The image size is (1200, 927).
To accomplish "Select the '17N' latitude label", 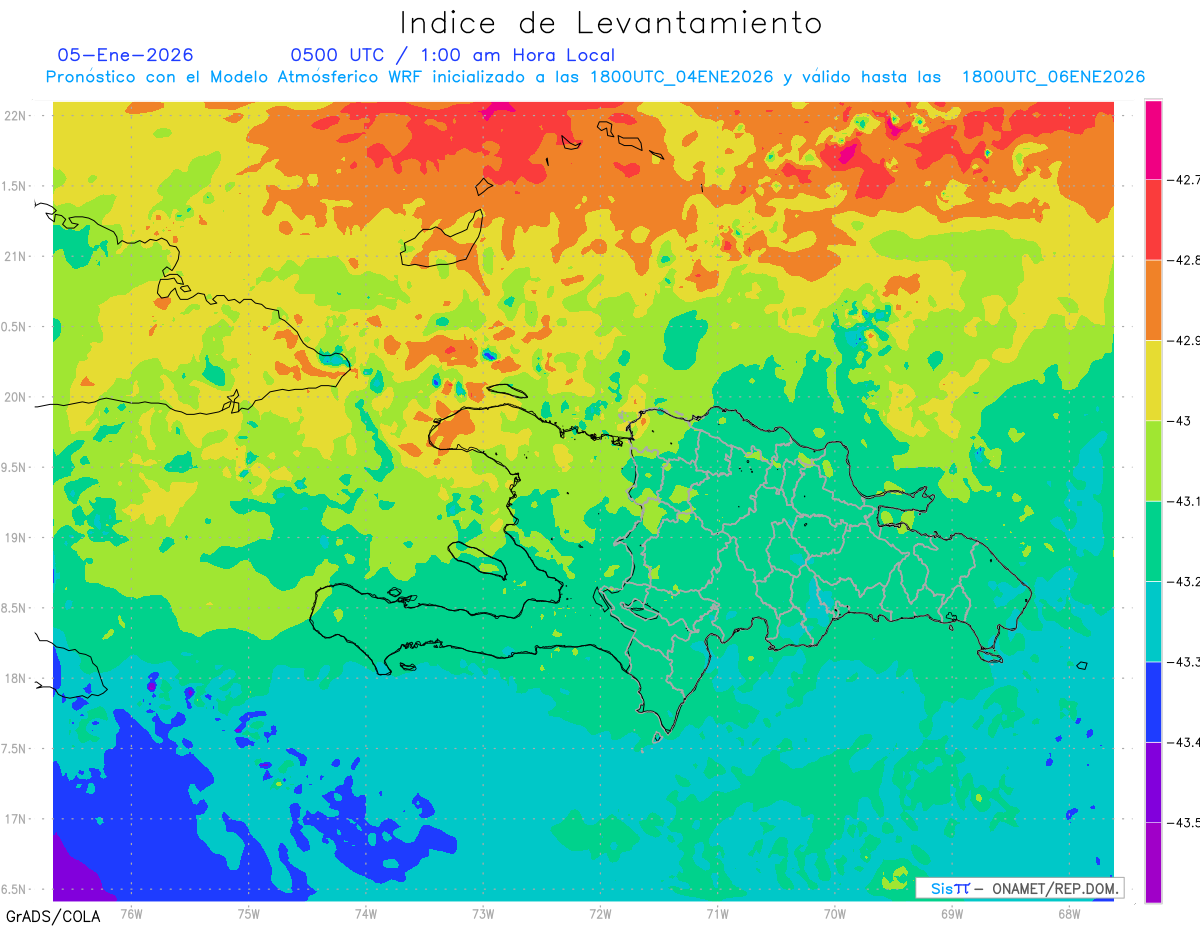I will pos(16,819).
